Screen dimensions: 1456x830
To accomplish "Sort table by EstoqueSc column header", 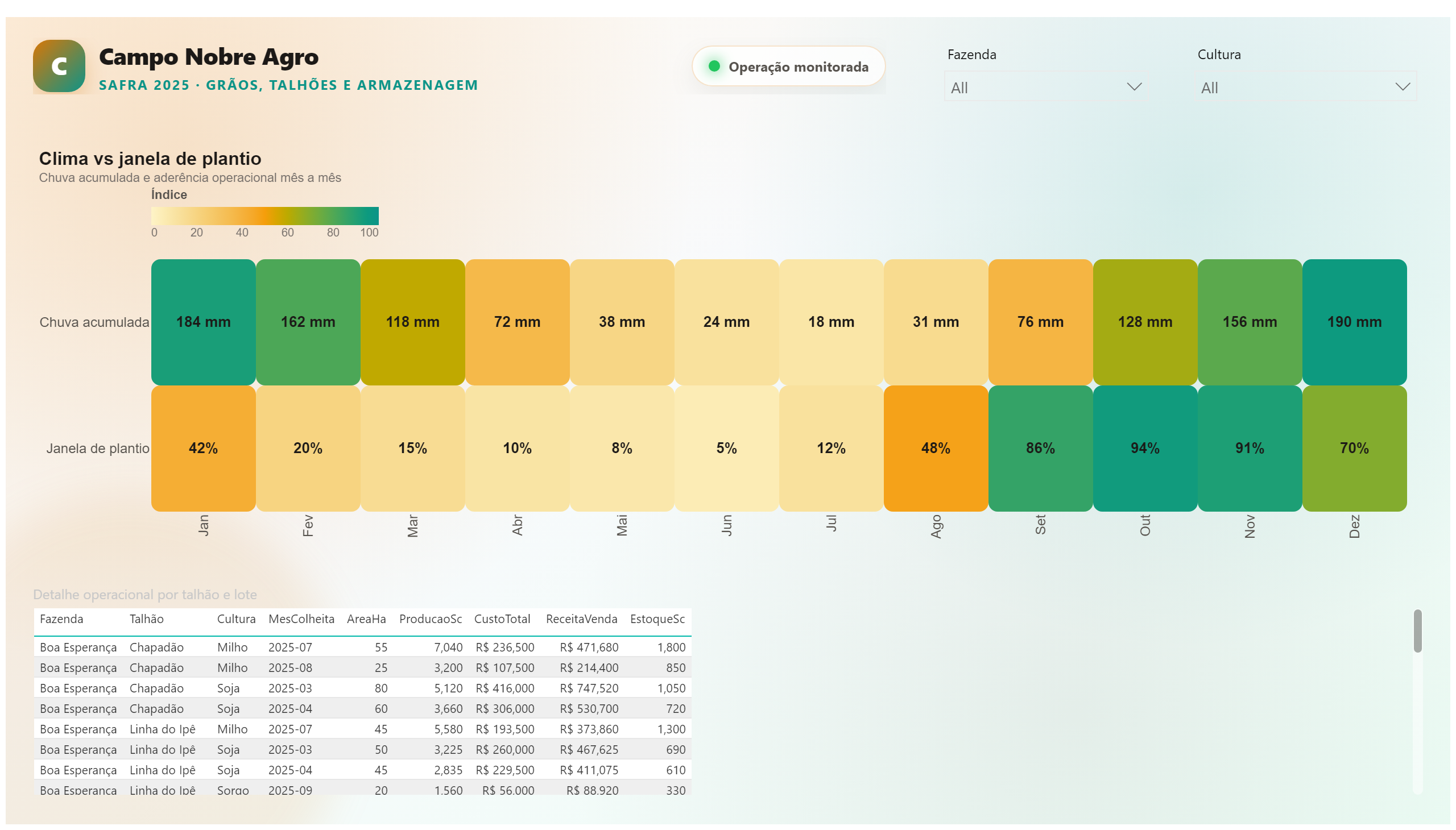I will 657,619.
